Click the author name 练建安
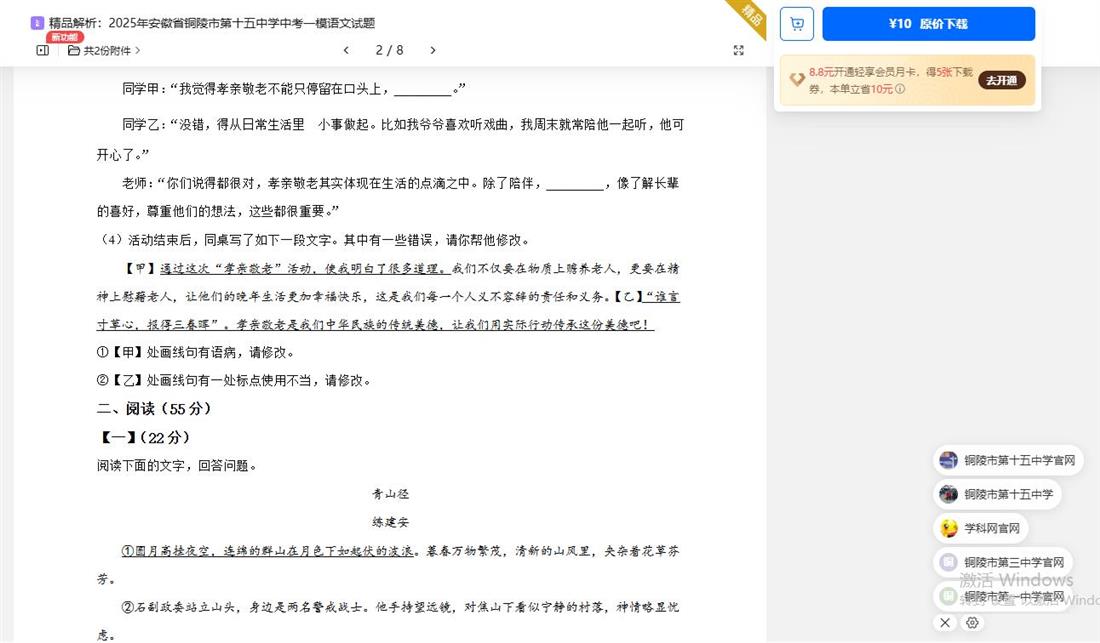This screenshot has height=643, width=1100. [391, 522]
